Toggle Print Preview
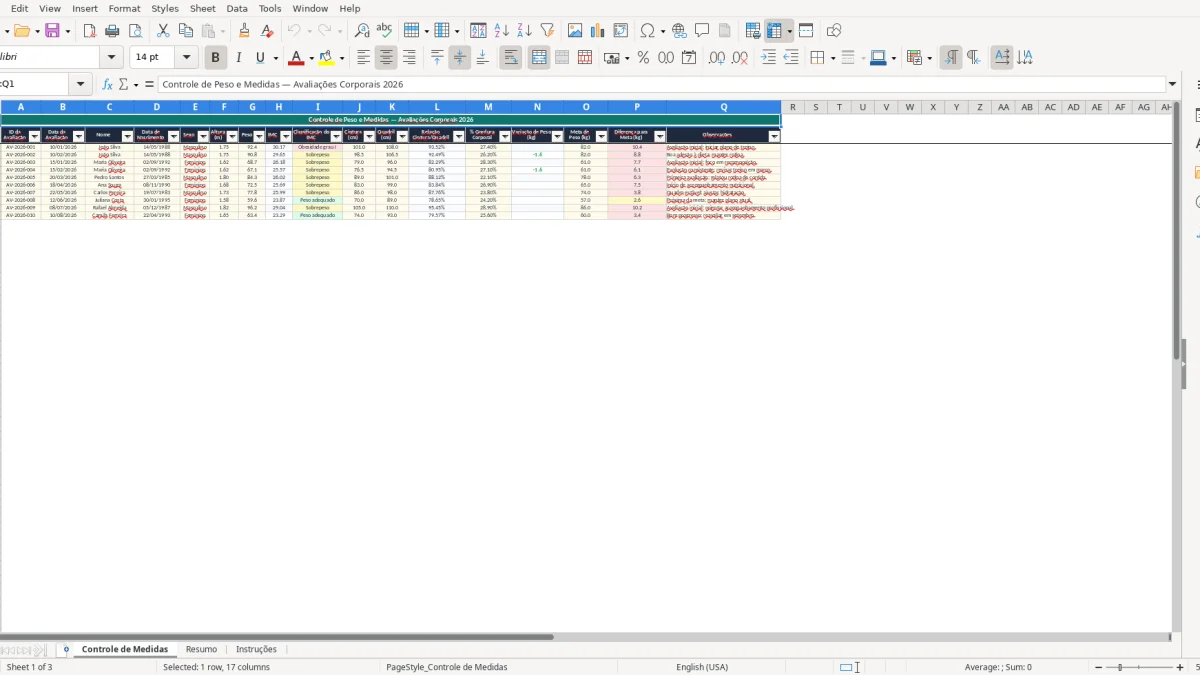This screenshot has width=1200, height=675. point(136,31)
